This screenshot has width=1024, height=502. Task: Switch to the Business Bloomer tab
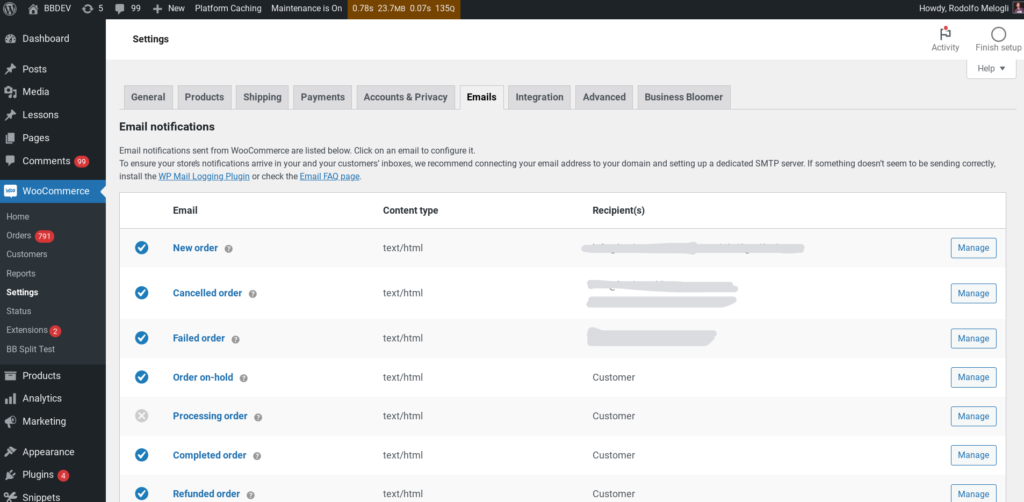point(684,97)
